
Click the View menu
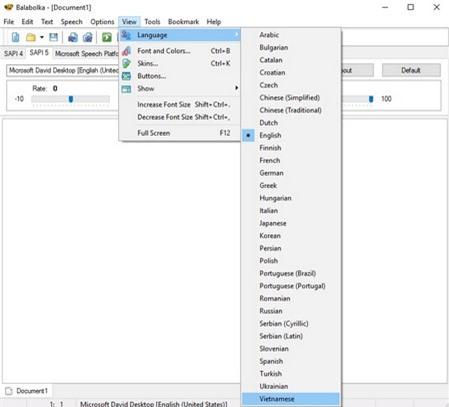129,22
